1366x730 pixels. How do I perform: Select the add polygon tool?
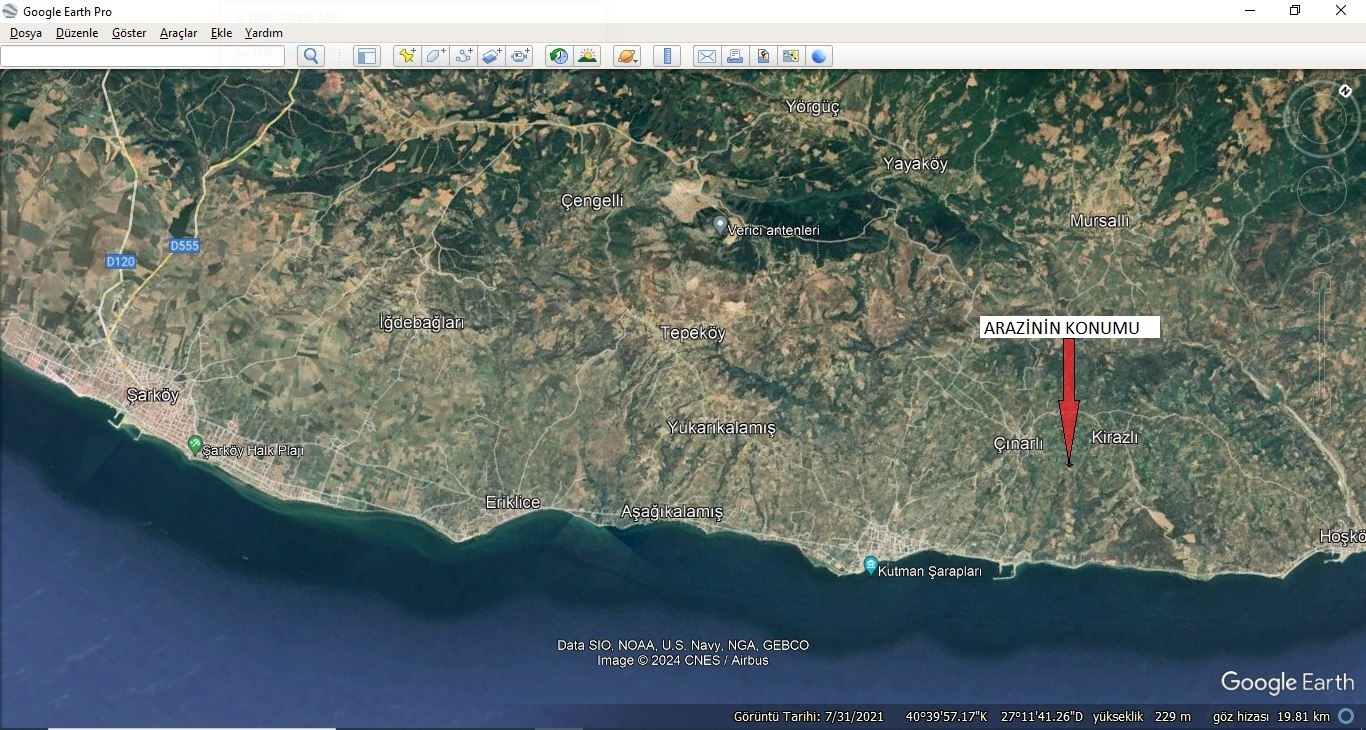[435, 56]
